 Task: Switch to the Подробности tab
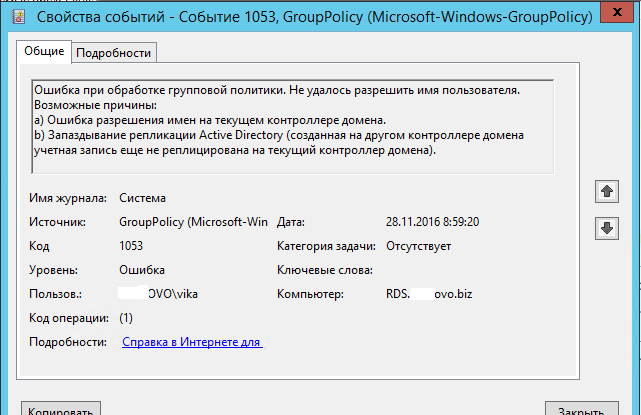[x=114, y=53]
